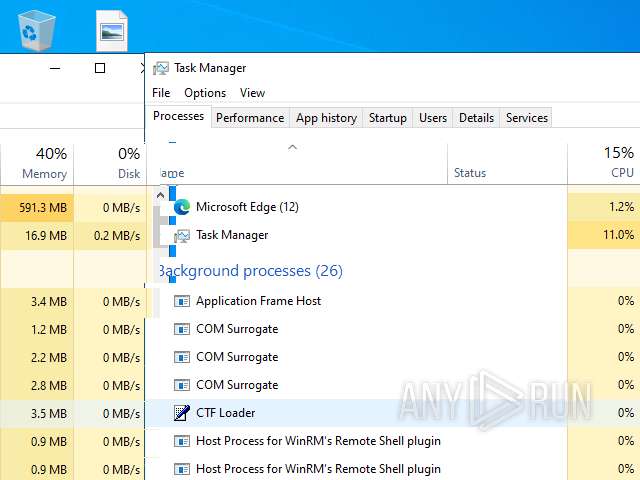This screenshot has height=480, width=640.
Task: Click icon of first COM Surrogate row
Action: pyautogui.click(x=182, y=329)
